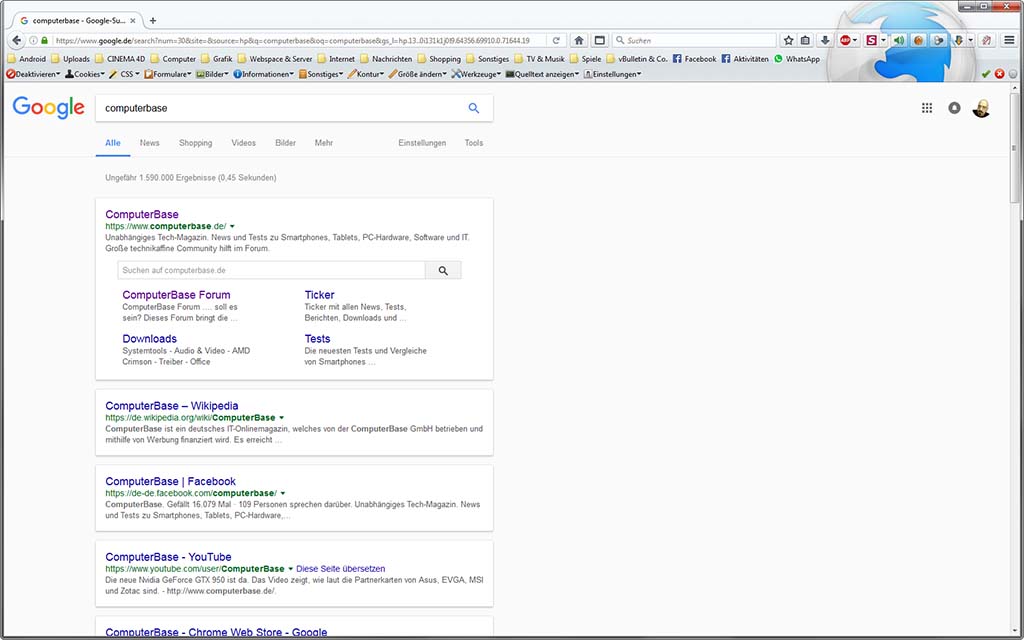Switch to the Bilder search tab
This screenshot has height=640, width=1024.
click(285, 143)
